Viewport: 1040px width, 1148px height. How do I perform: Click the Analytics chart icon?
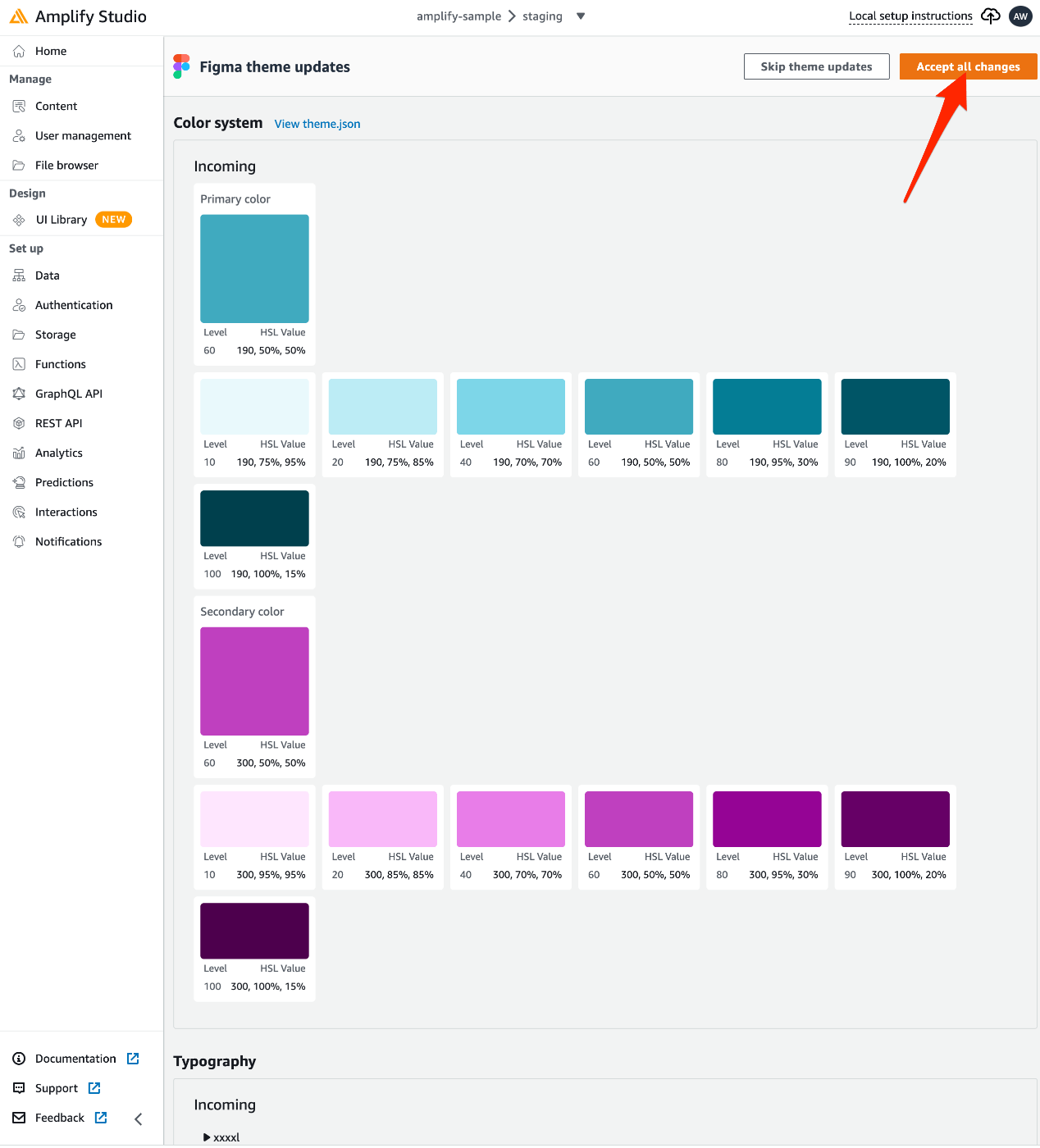[19, 453]
